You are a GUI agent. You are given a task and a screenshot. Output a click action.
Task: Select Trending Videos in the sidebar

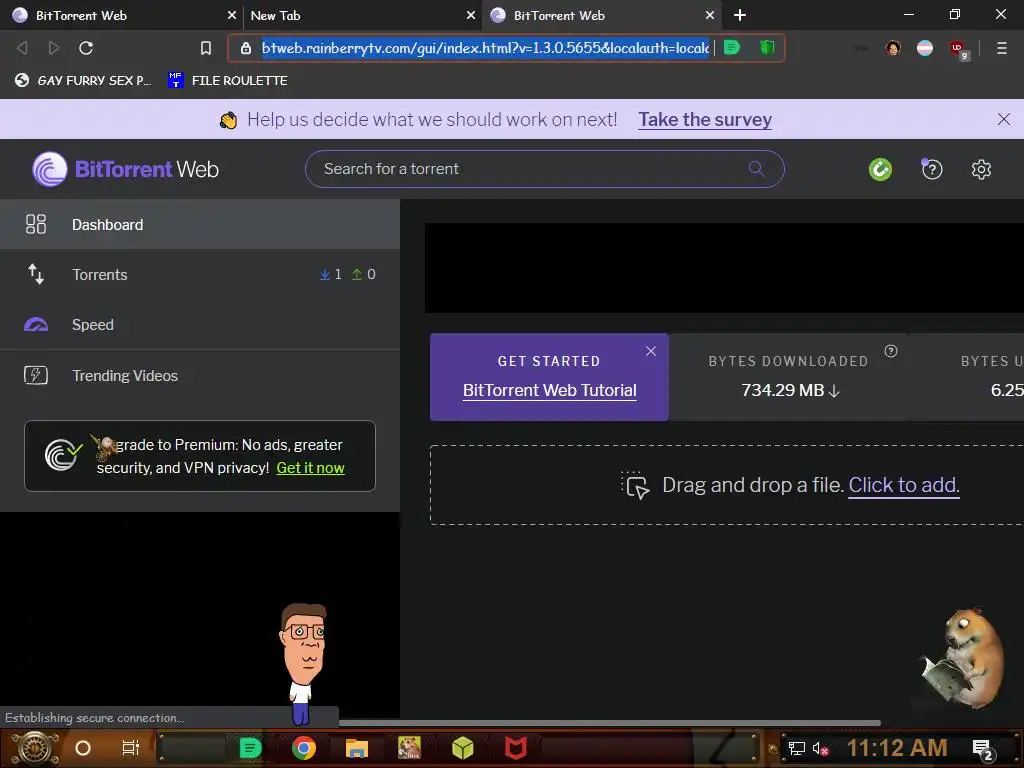click(x=200, y=375)
